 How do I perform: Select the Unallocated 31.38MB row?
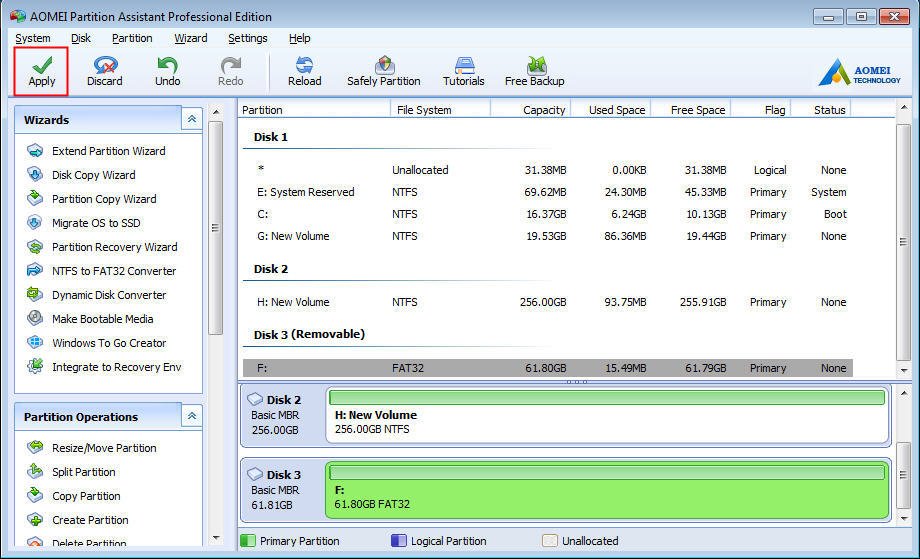pyautogui.click(x=547, y=170)
